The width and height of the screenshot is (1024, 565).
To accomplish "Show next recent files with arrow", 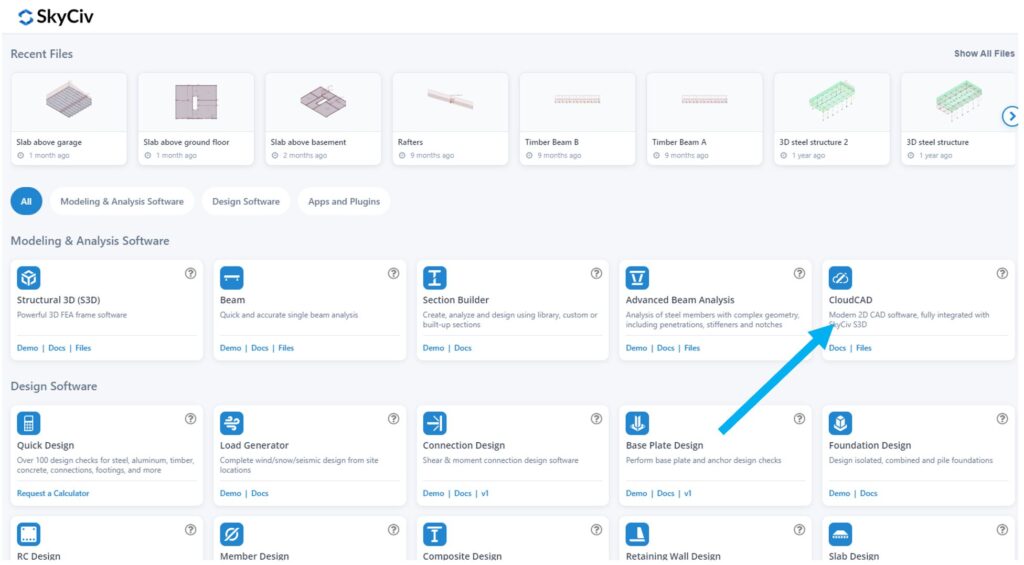I will coord(1011,117).
